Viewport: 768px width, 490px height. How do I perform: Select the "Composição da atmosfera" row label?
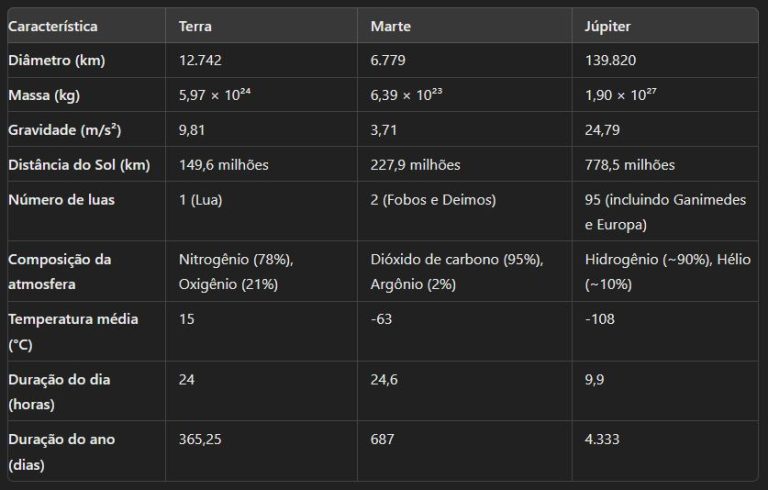[x=59, y=271]
